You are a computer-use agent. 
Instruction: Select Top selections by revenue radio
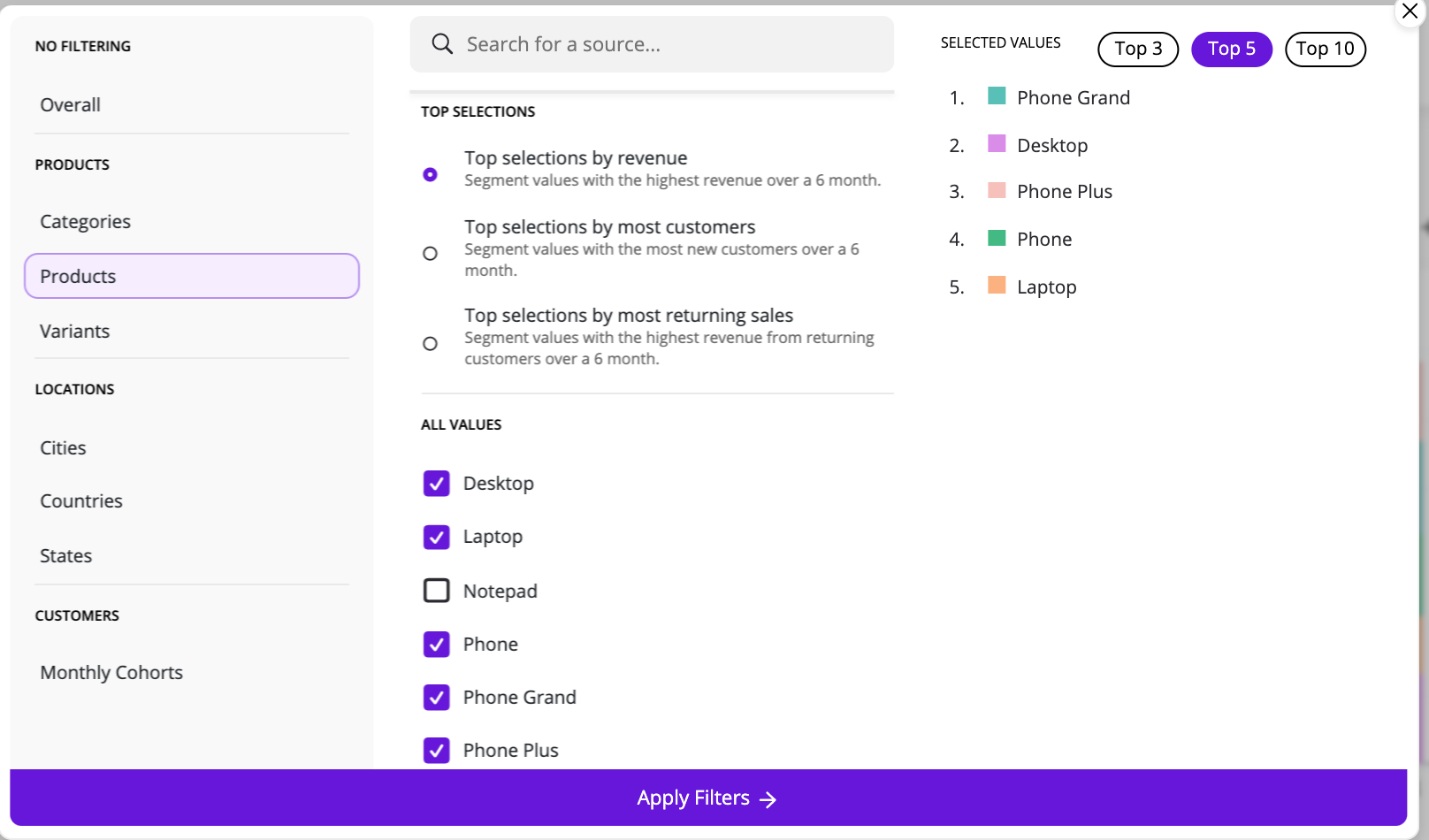[431, 175]
